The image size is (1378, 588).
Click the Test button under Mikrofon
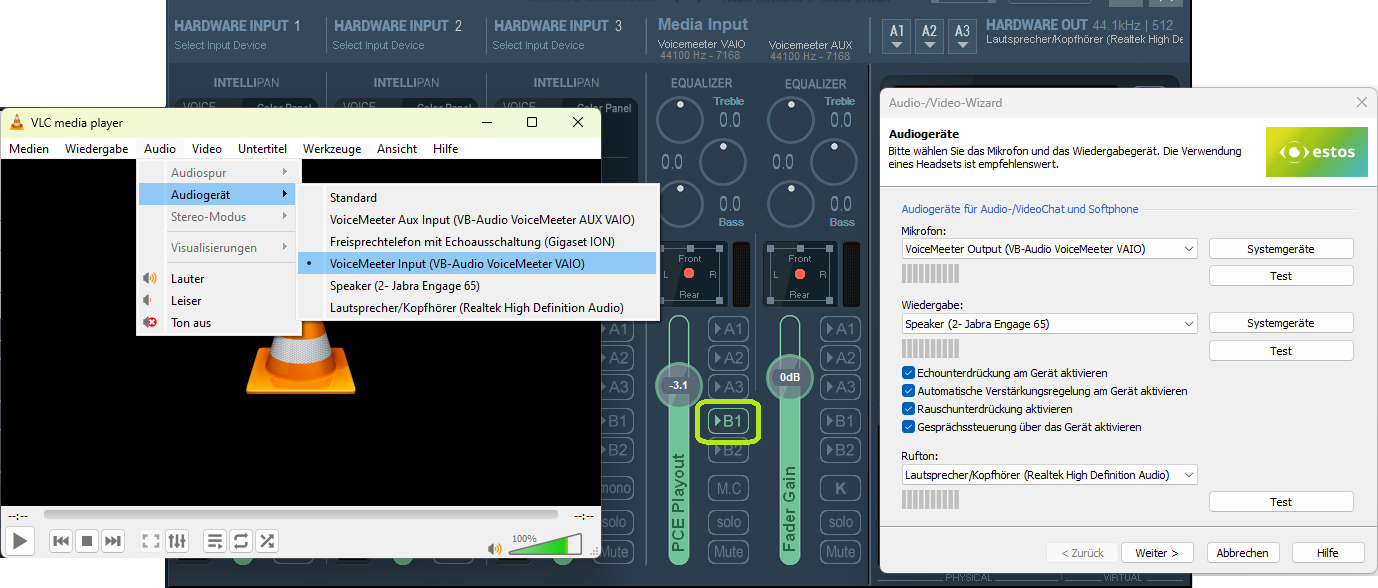pos(1280,276)
